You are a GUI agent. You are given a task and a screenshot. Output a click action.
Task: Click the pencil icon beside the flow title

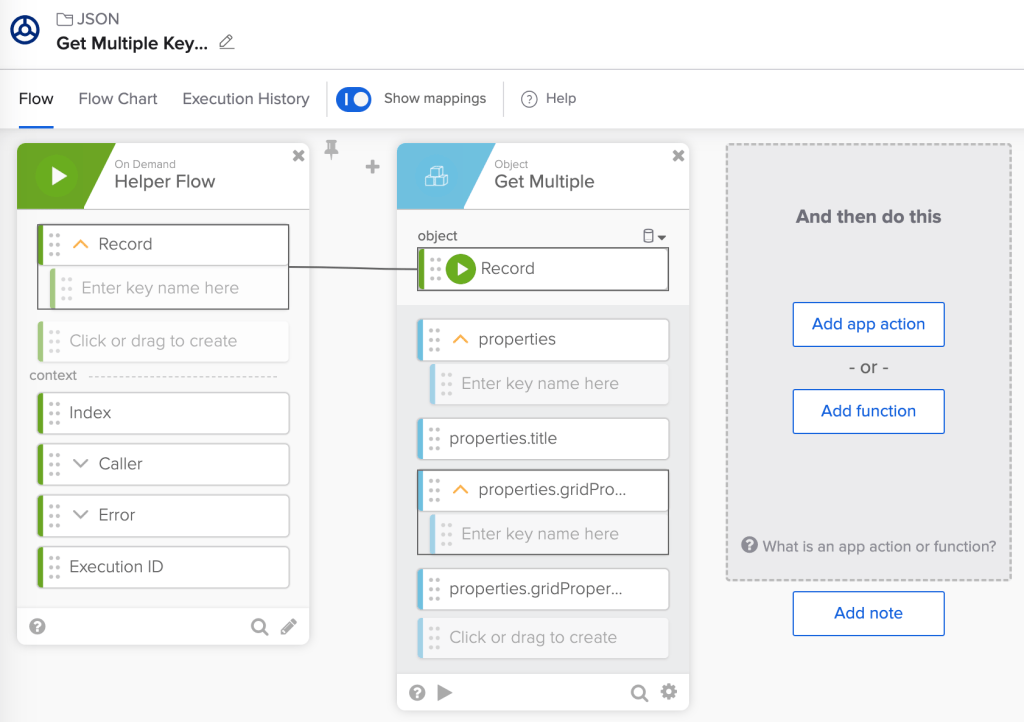pyautogui.click(x=227, y=42)
